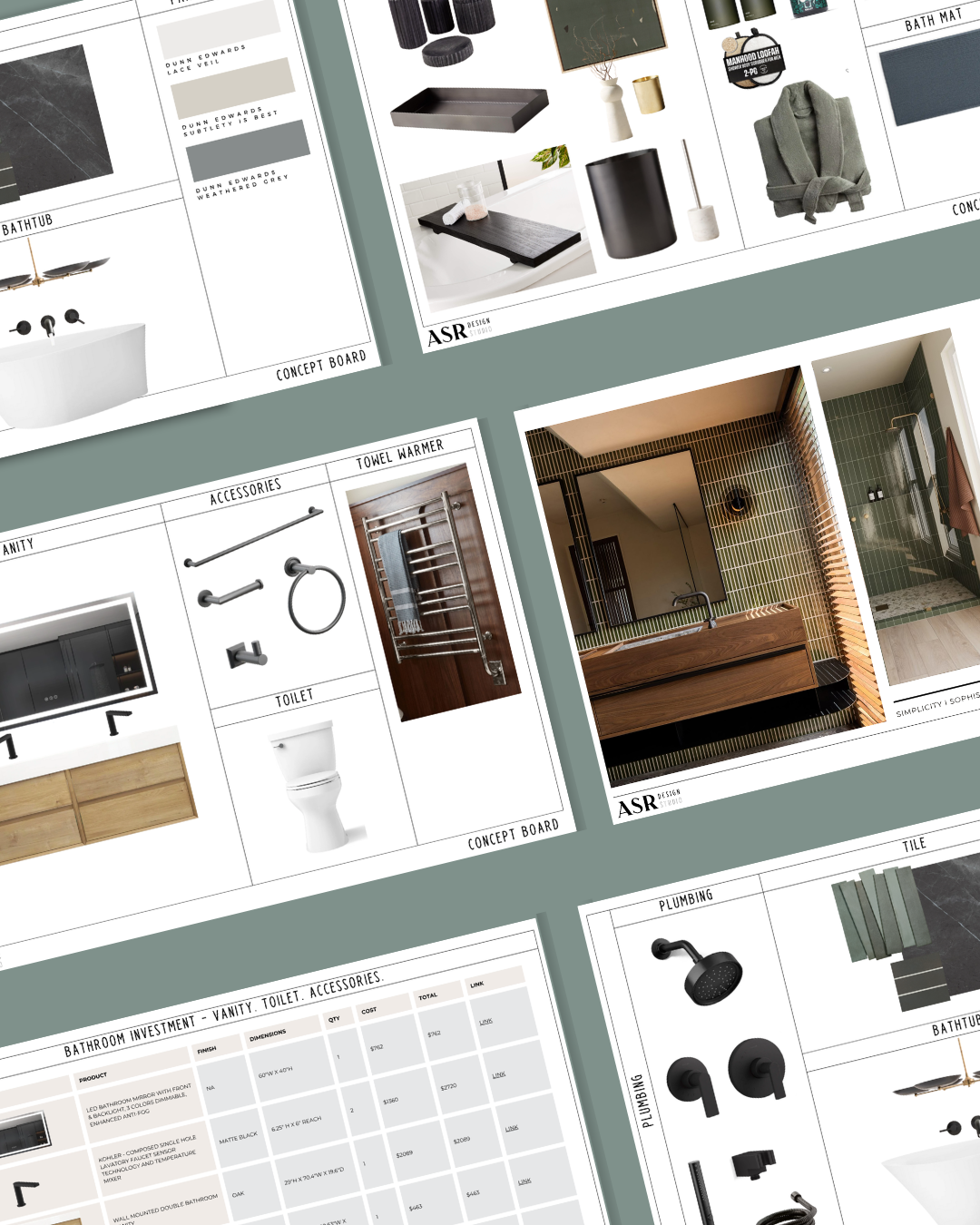This screenshot has height=1225, width=980.
Task: Select the black robe hook image
Action: [246, 653]
